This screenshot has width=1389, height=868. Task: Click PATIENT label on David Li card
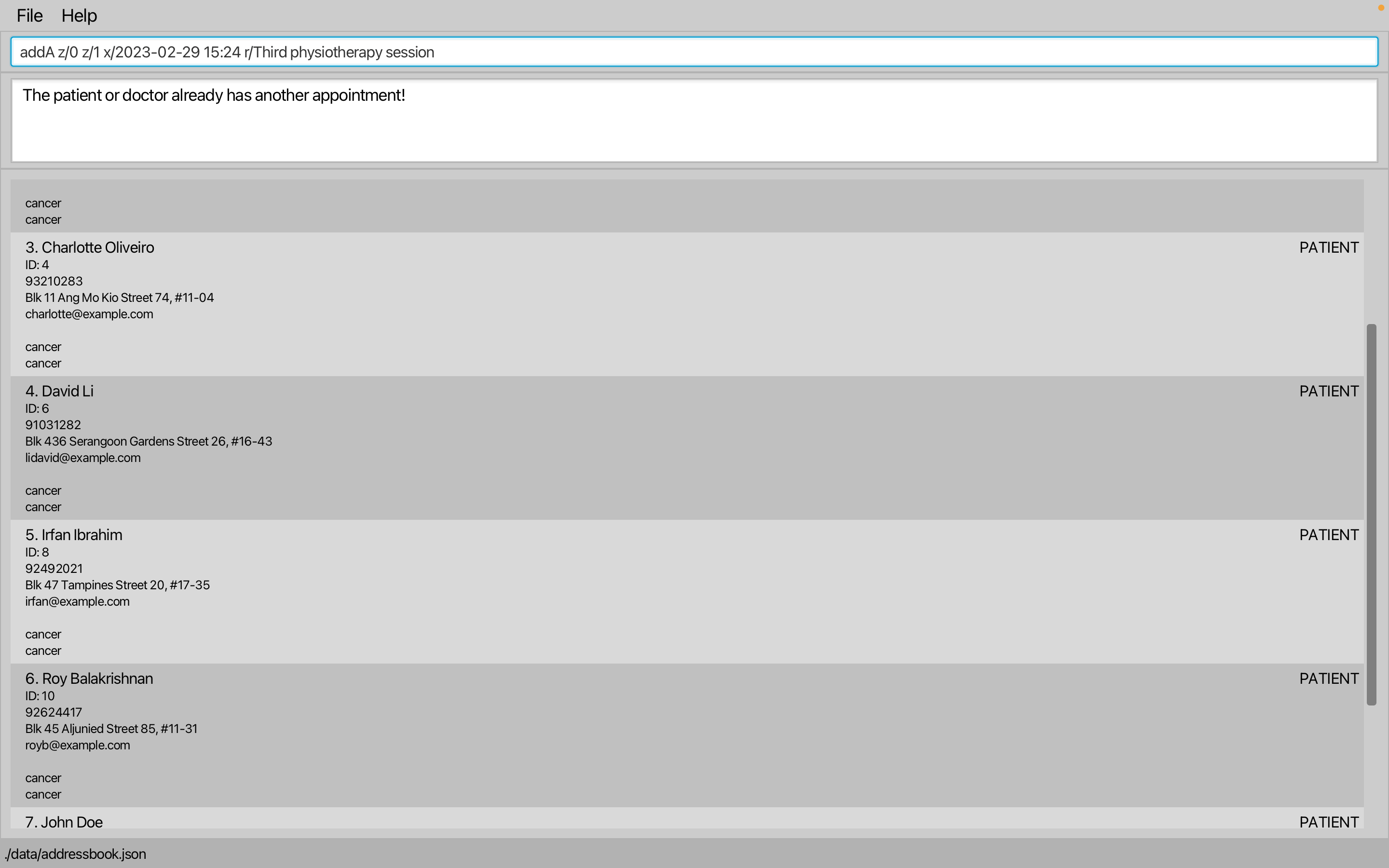pos(1328,391)
